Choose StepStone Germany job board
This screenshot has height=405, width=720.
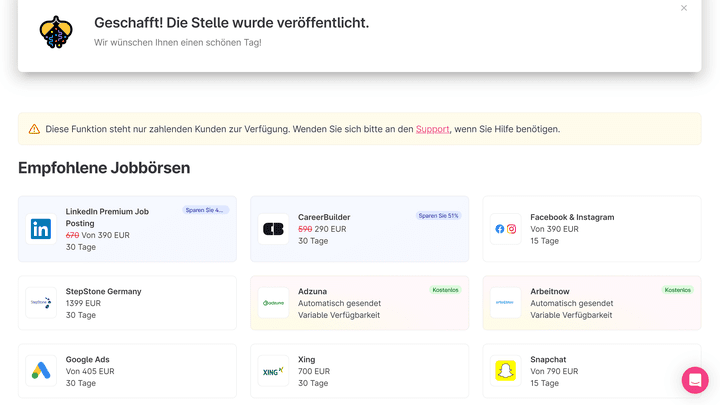(127, 303)
